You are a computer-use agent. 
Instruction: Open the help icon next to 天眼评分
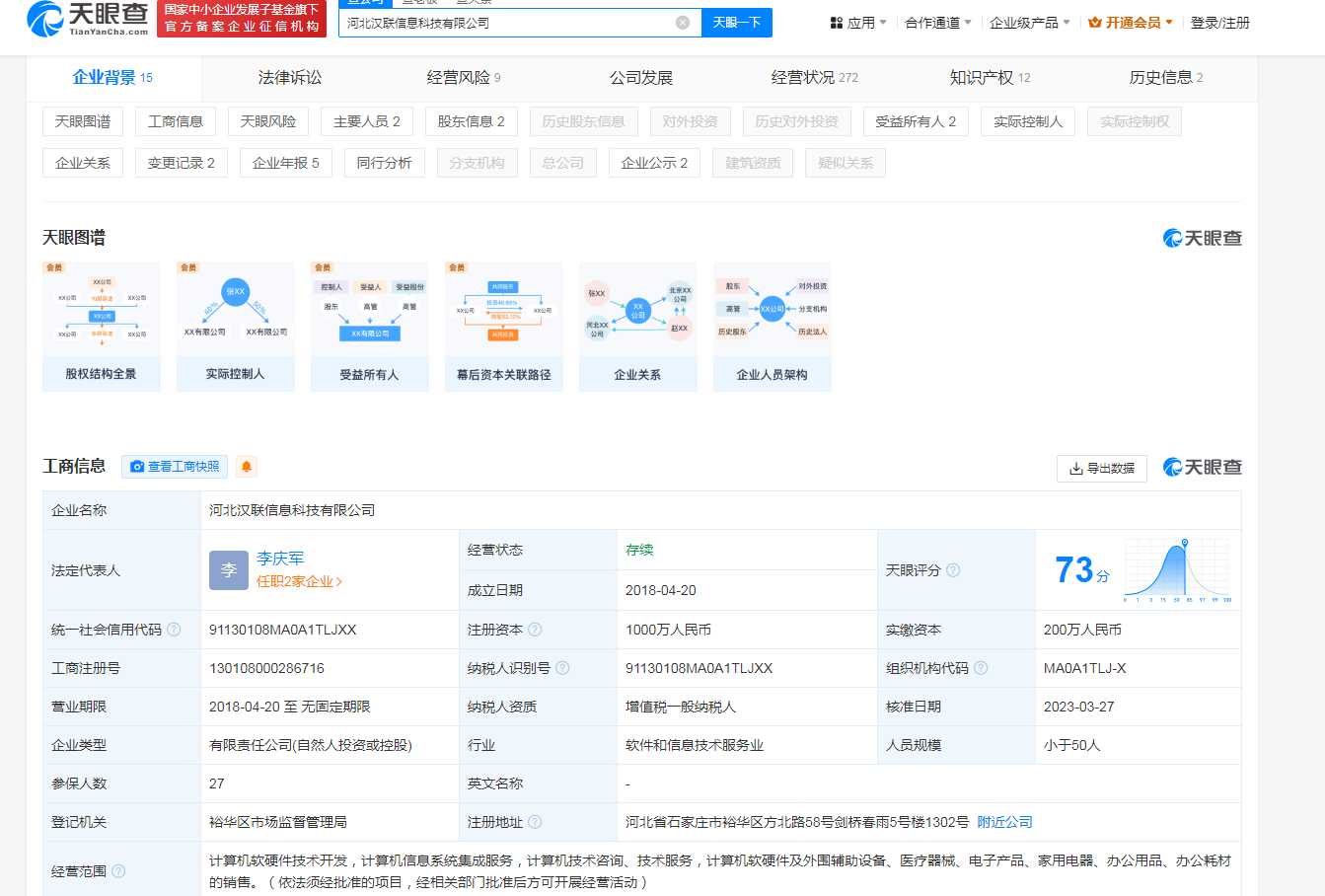click(953, 570)
